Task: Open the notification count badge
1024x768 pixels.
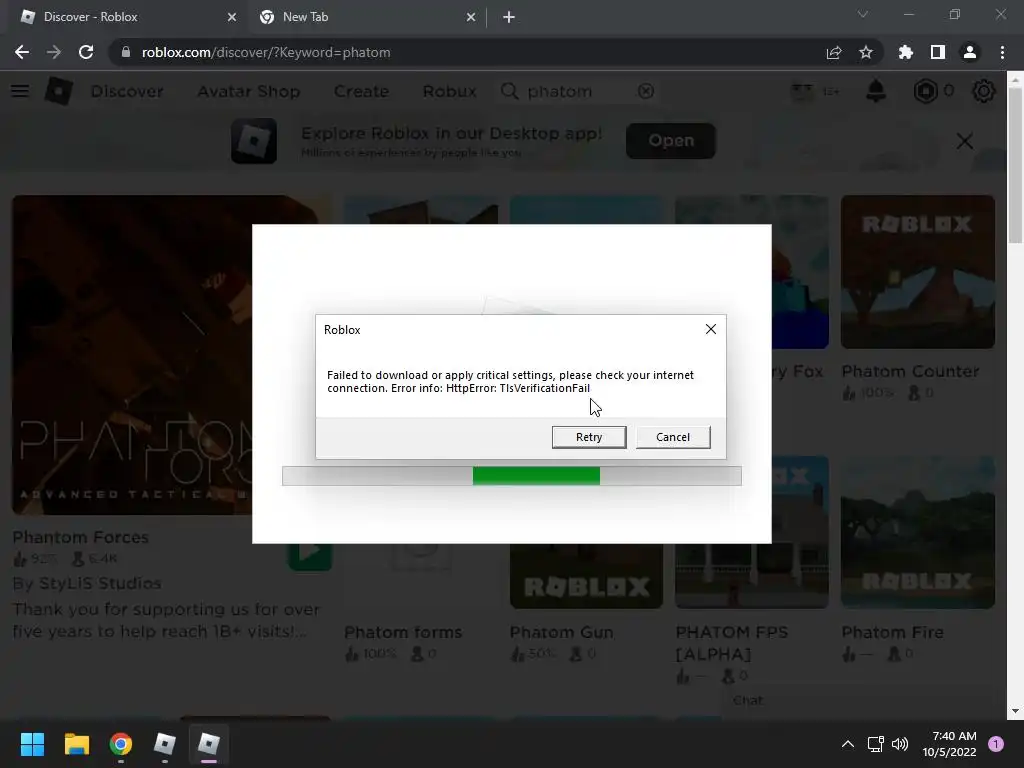Action: pyautogui.click(x=995, y=743)
